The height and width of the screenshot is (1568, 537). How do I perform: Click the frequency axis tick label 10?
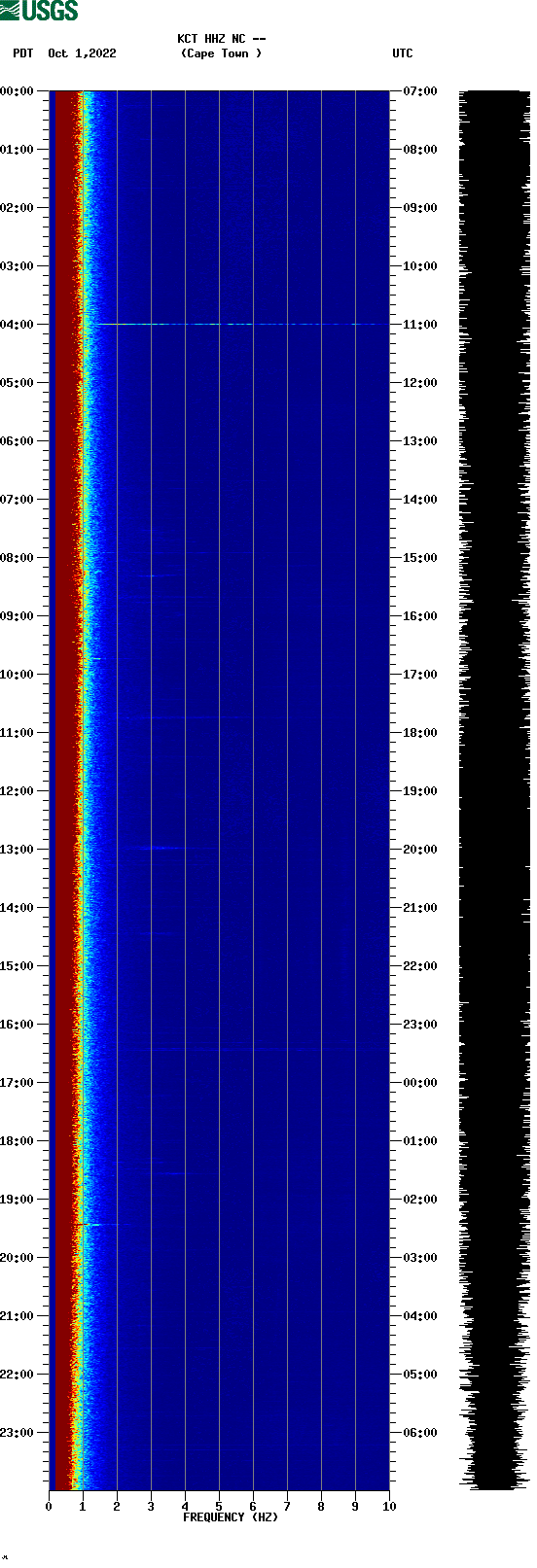pyautogui.click(x=389, y=1507)
